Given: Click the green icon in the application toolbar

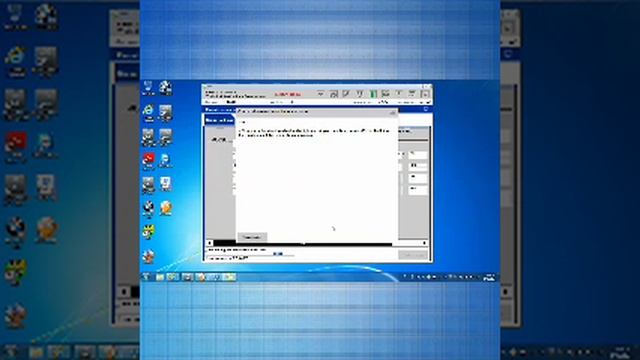Looking at the screenshot, I should [x=373, y=94].
